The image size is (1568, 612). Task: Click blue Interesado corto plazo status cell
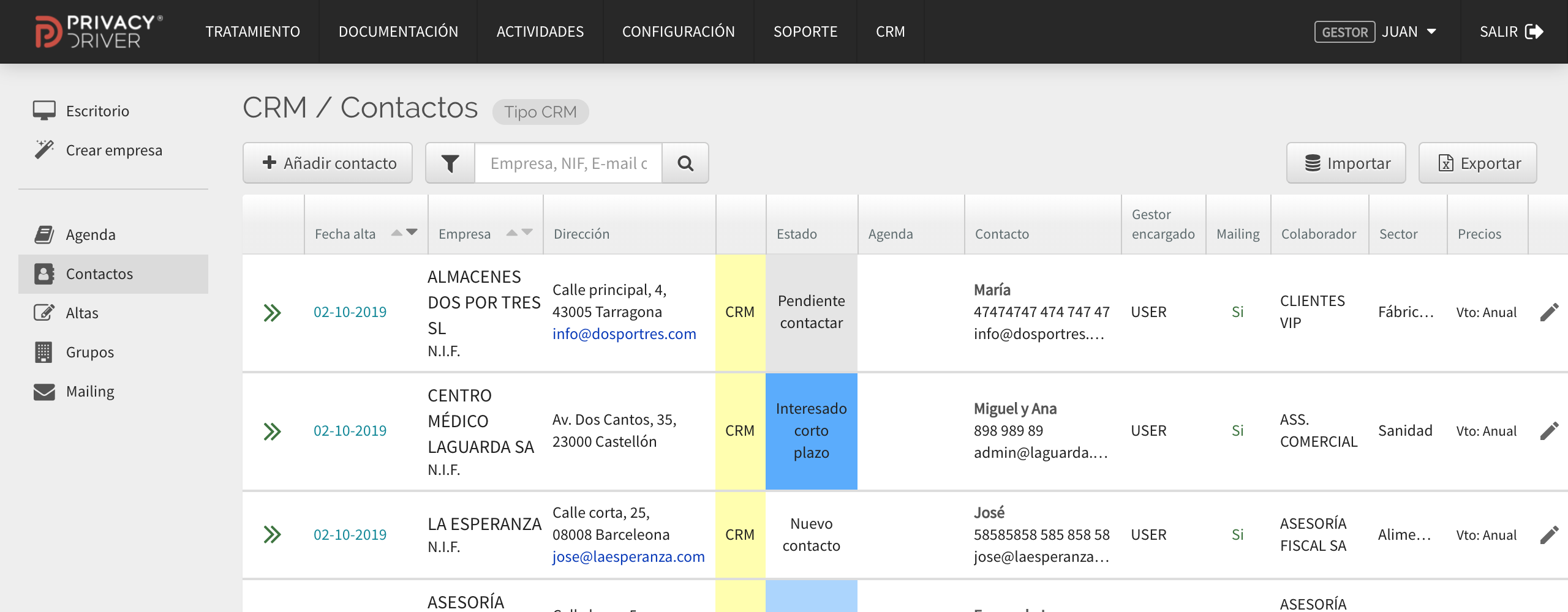tap(811, 431)
